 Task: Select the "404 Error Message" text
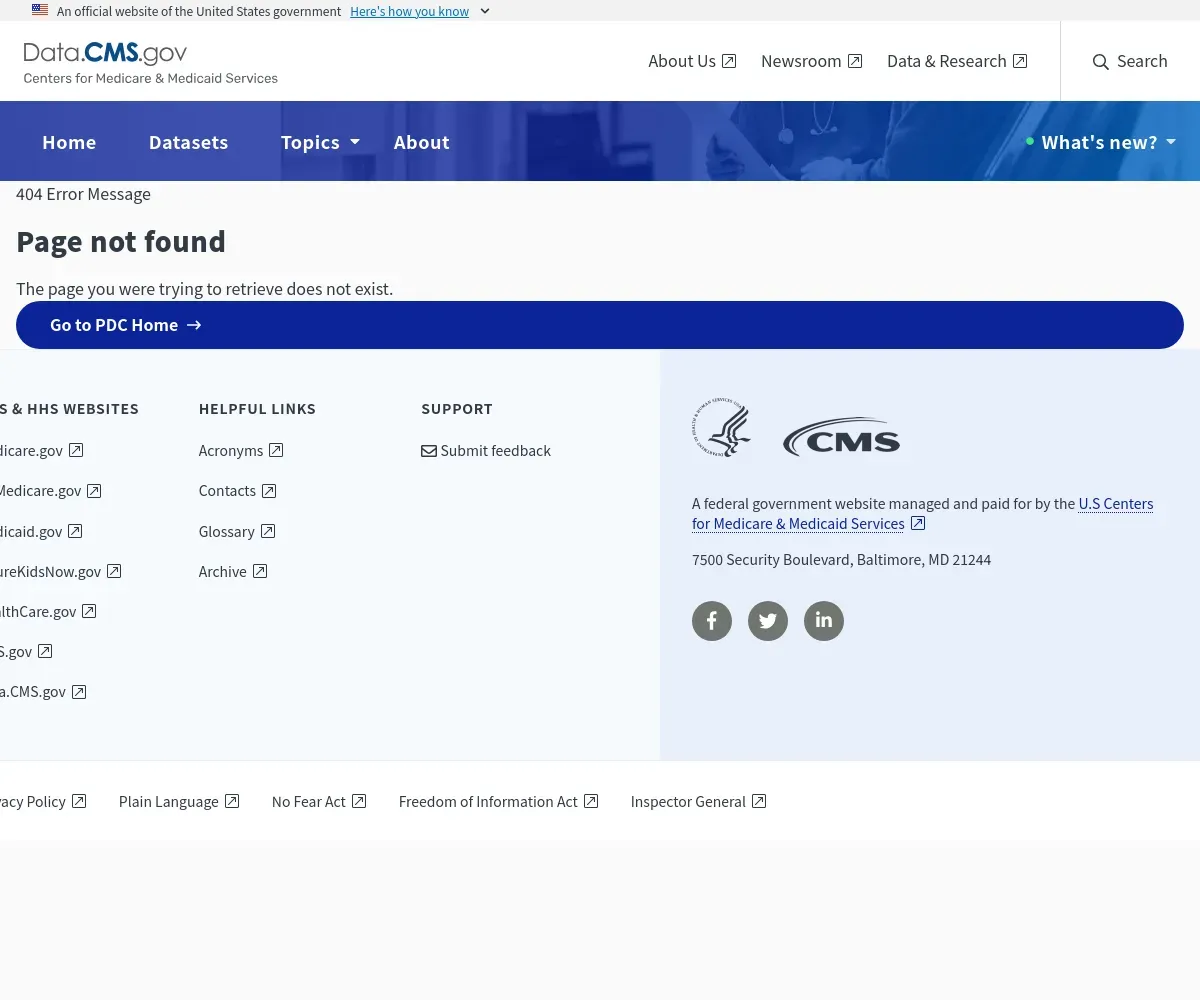tap(83, 194)
